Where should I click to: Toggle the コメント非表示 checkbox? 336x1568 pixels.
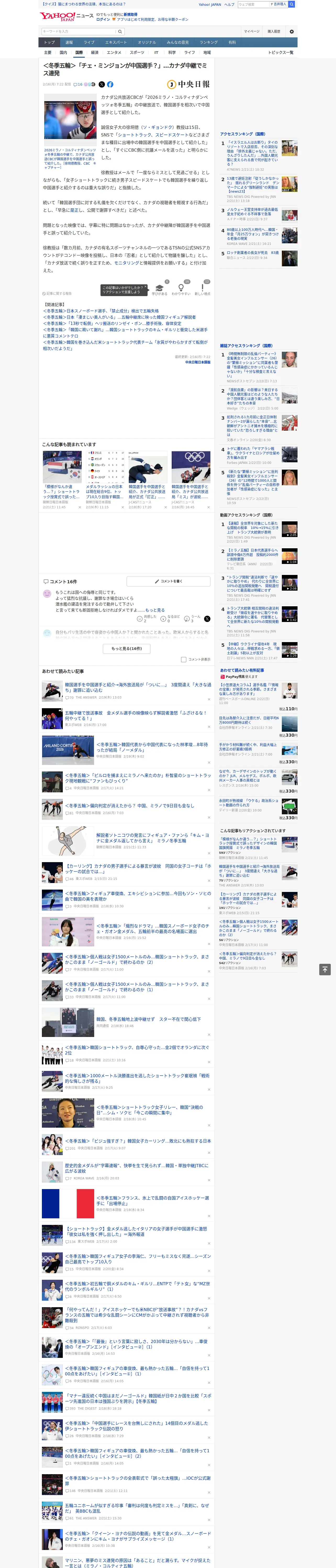(183, 659)
